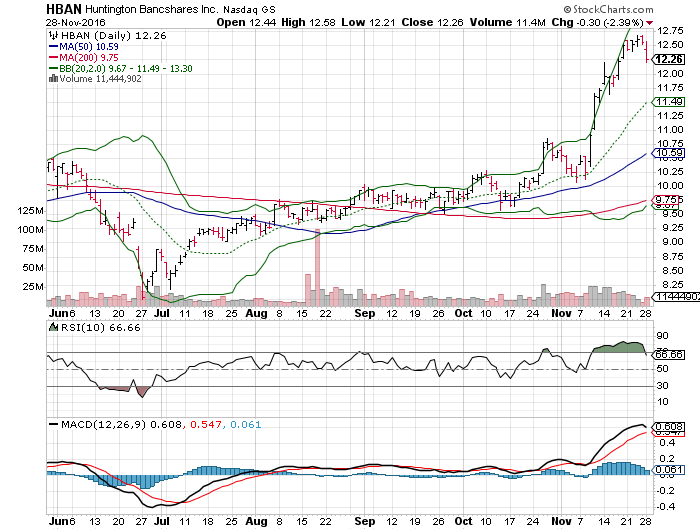Click the Nasdaq GS exchange label

coord(249,9)
